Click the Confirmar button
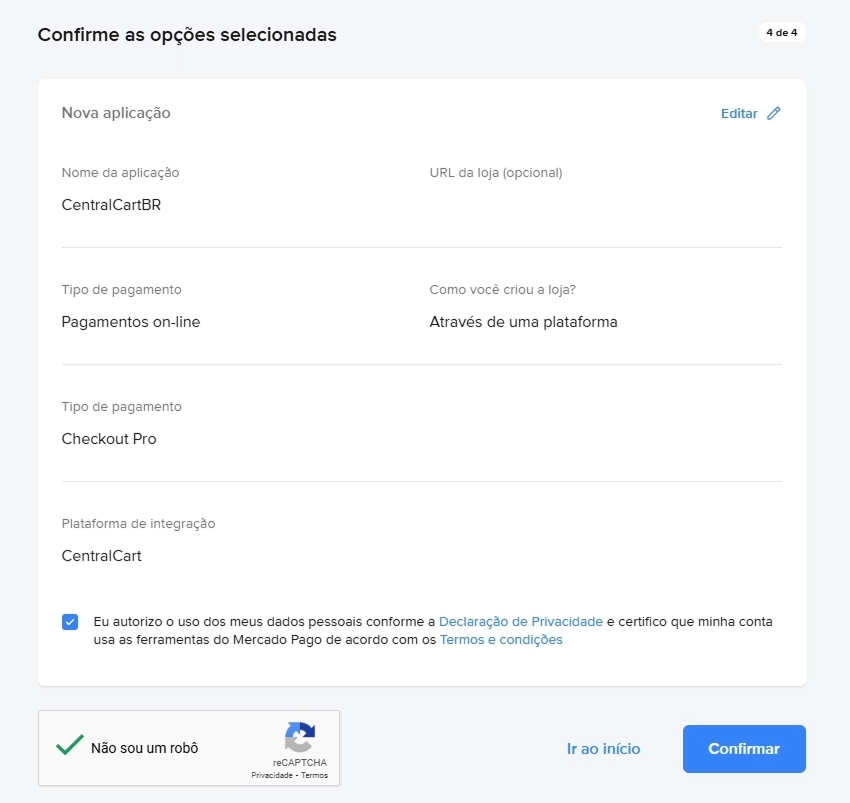Viewport: 850px width, 803px height. click(x=744, y=748)
